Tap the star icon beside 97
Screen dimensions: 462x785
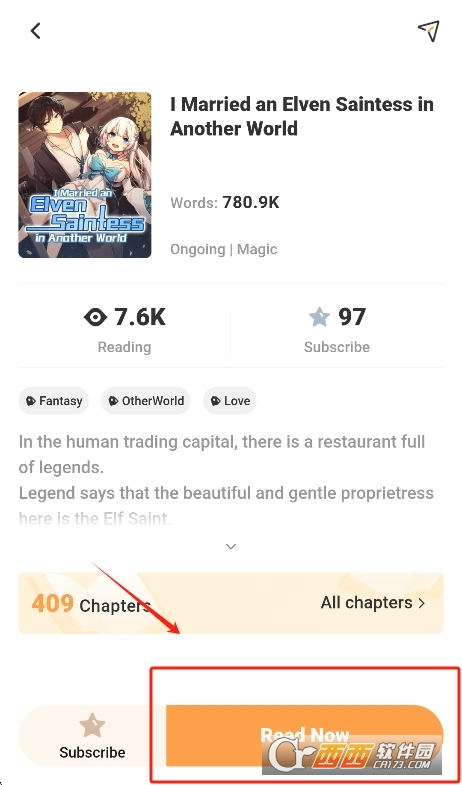[x=319, y=317]
